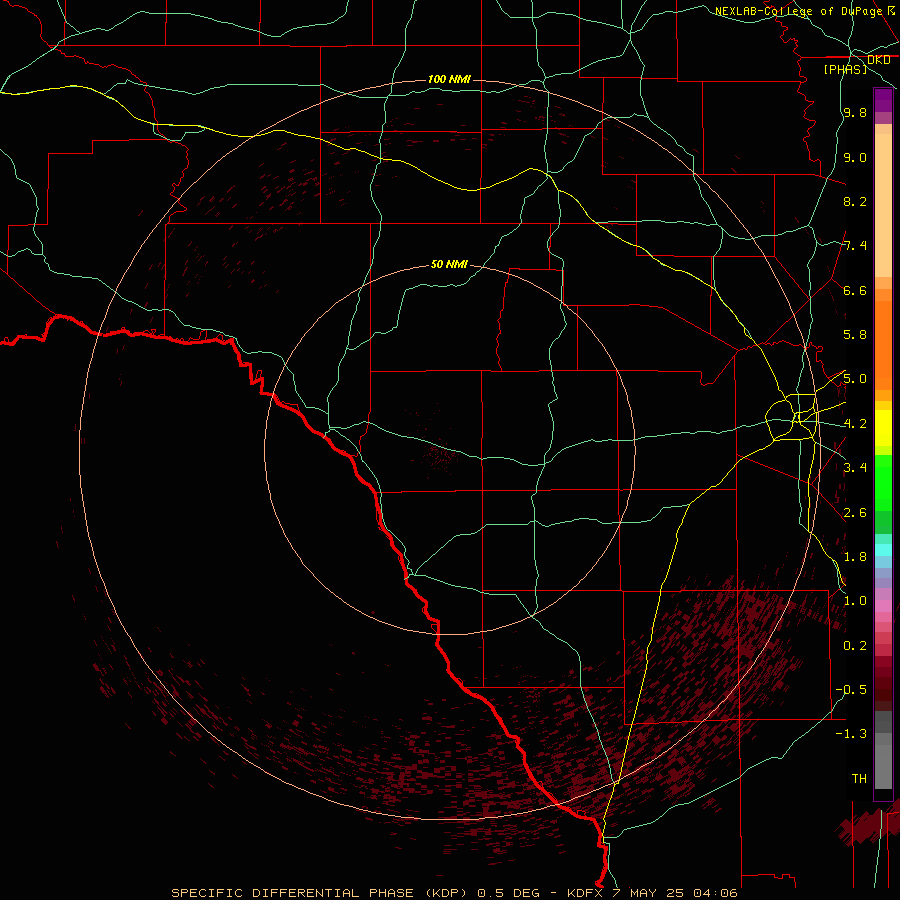The height and width of the screenshot is (900, 900).
Task: Click the TH threshold label on the scale
Action: pyautogui.click(x=859, y=779)
